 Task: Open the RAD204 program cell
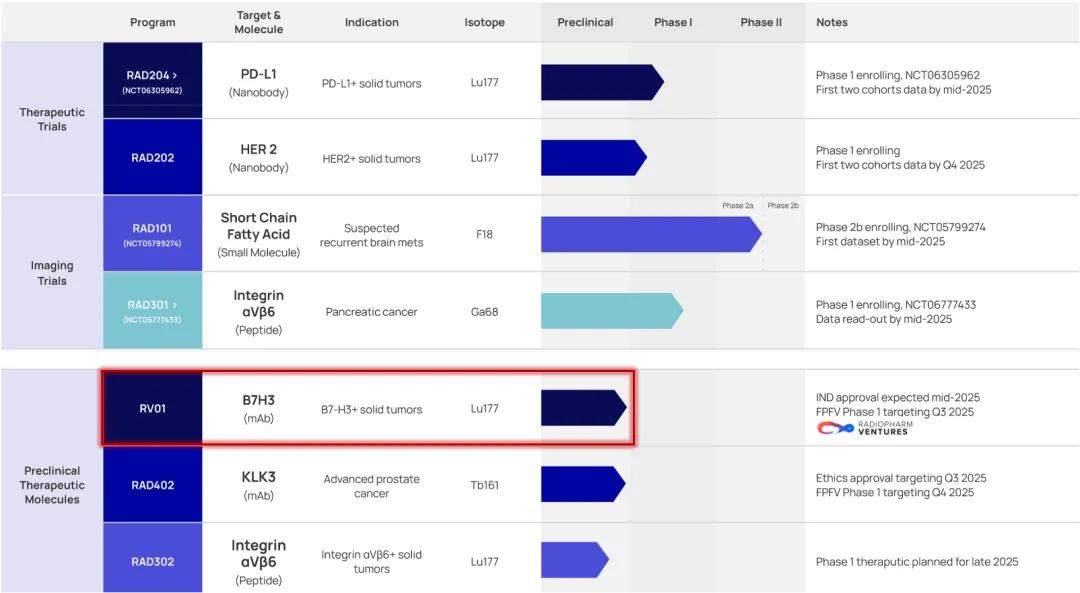152,81
